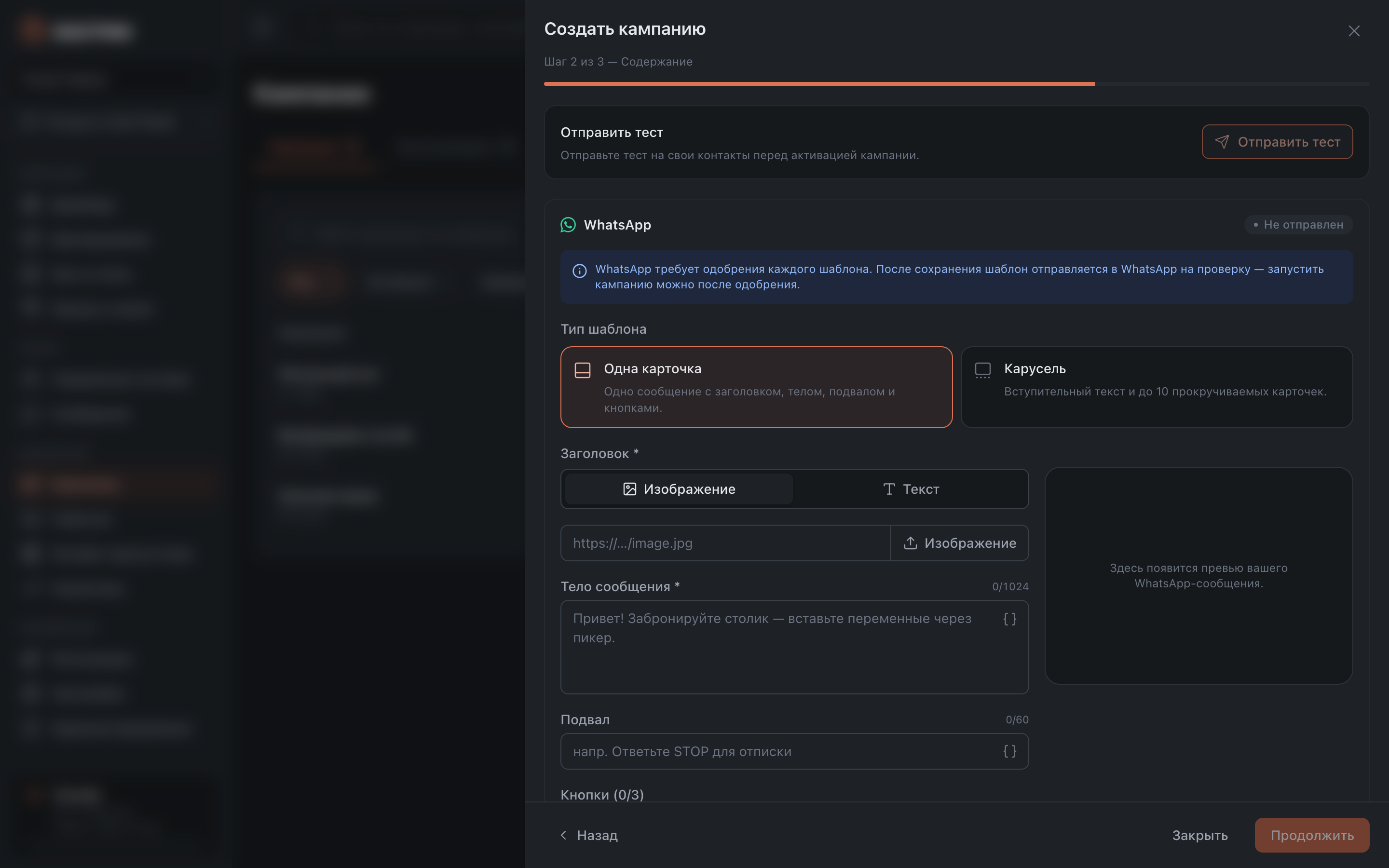1389x868 pixels.
Task: Click the Заголовок * label
Action: (x=600, y=453)
